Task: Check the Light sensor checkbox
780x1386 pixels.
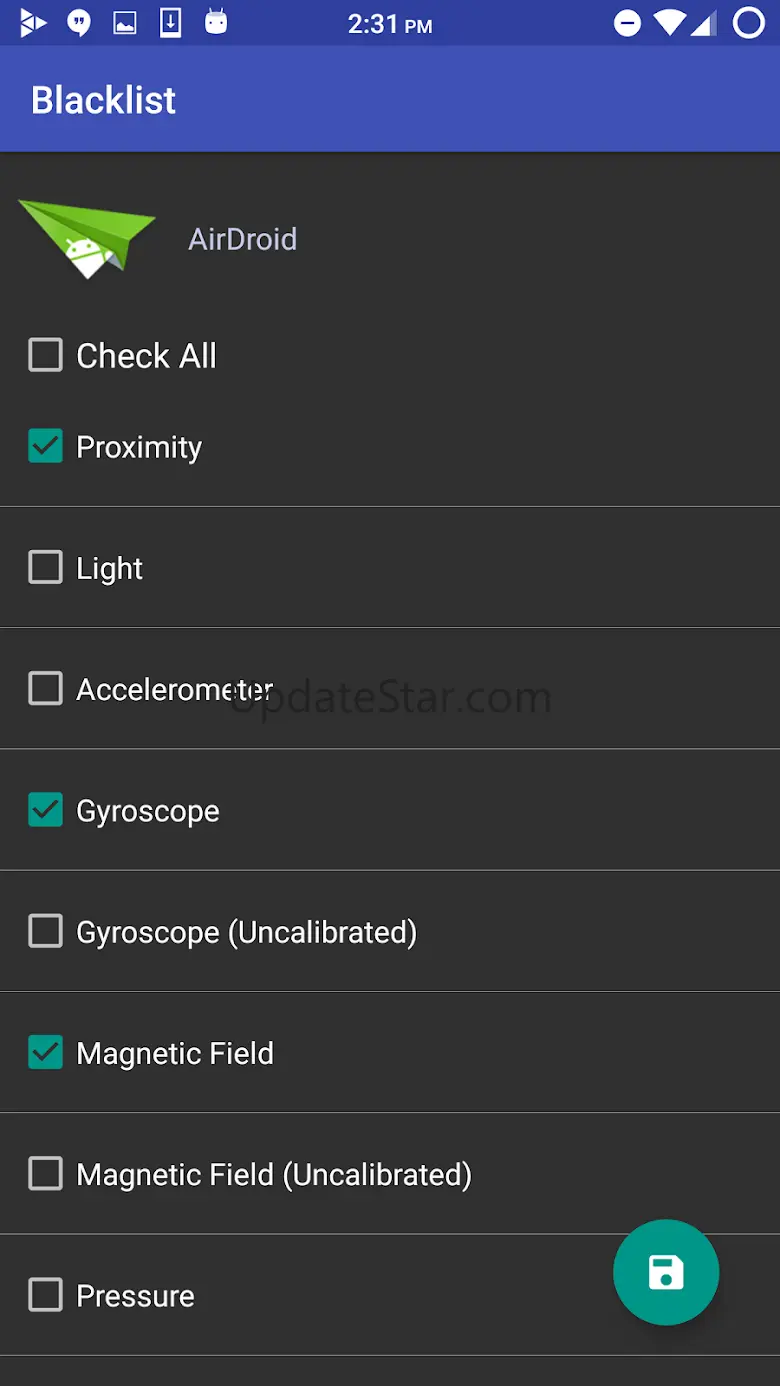Action: (46, 568)
